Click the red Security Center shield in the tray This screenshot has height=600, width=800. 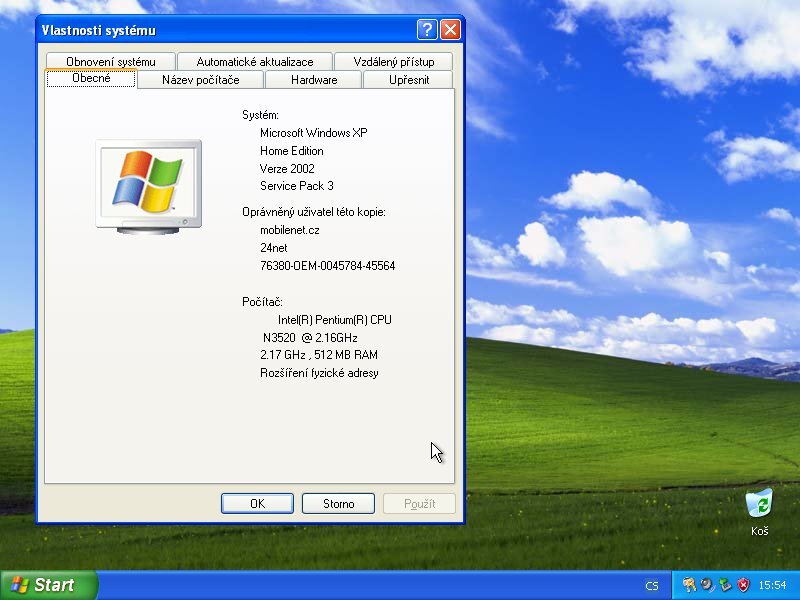pos(743,585)
